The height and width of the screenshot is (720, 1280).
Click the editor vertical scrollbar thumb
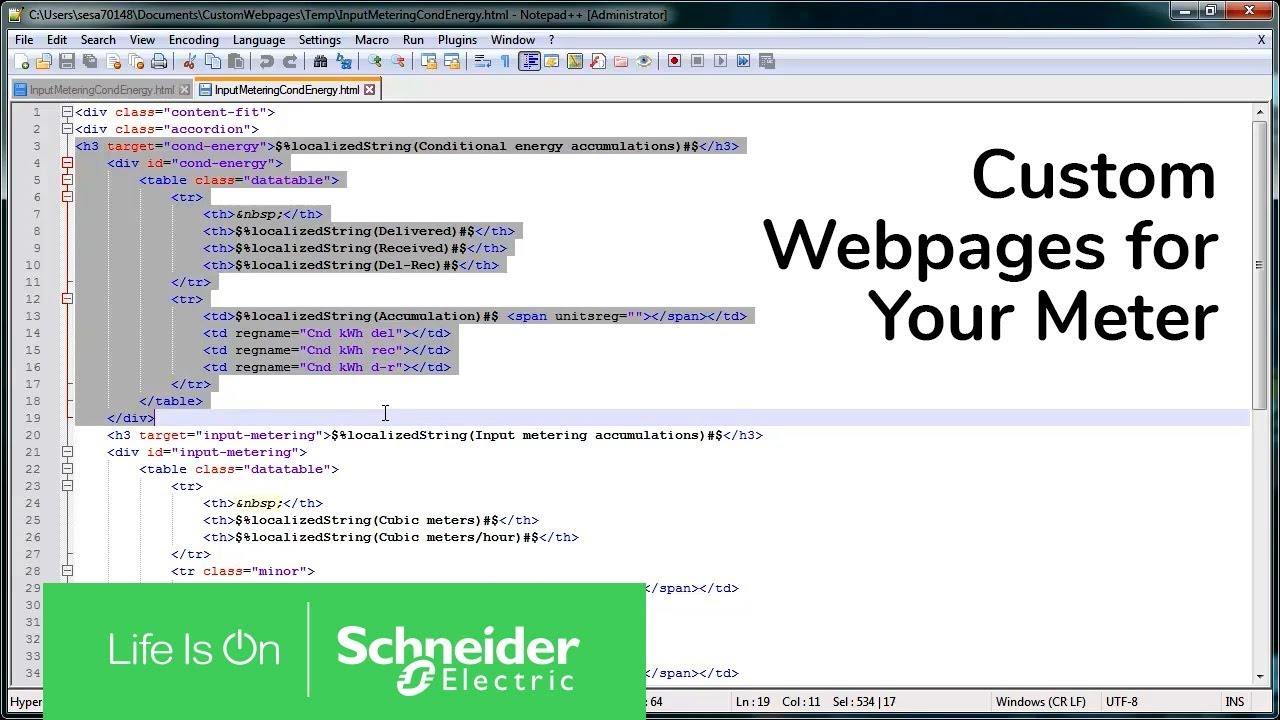1259,265
